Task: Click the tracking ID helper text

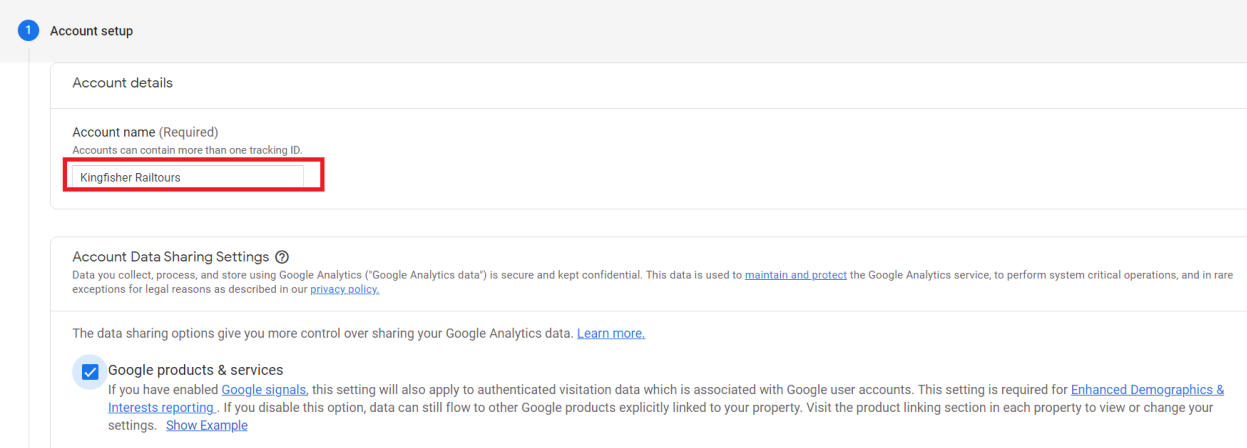Action: [187, 150]
